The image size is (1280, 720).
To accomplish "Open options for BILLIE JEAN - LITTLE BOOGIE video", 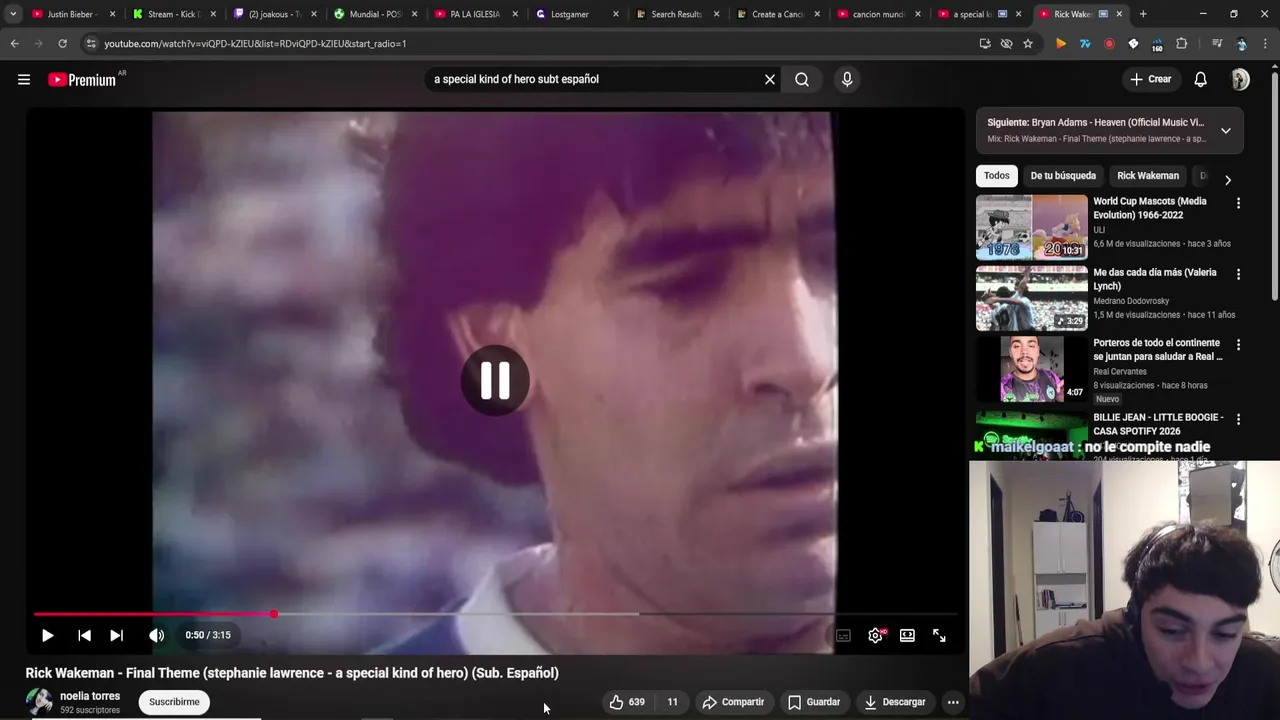I will tap(1238, 420).
